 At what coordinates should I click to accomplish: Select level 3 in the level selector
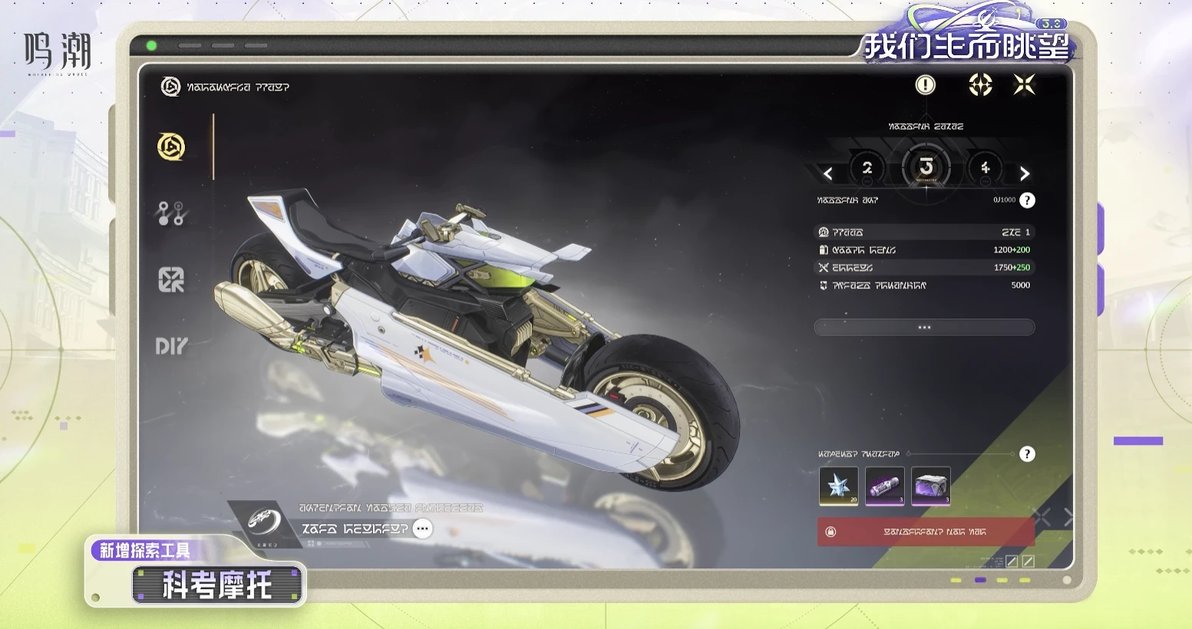[x=926, y=167]
